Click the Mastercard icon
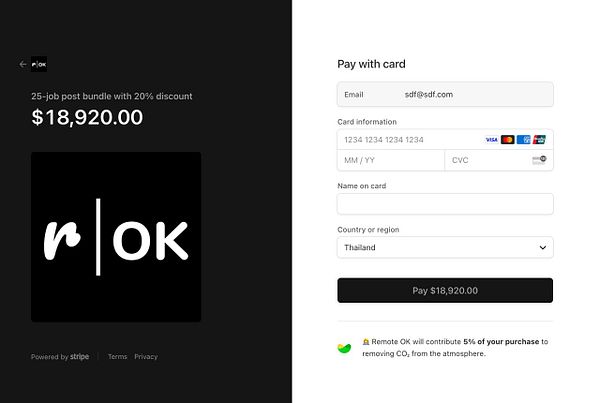 [x=507, y=140]
